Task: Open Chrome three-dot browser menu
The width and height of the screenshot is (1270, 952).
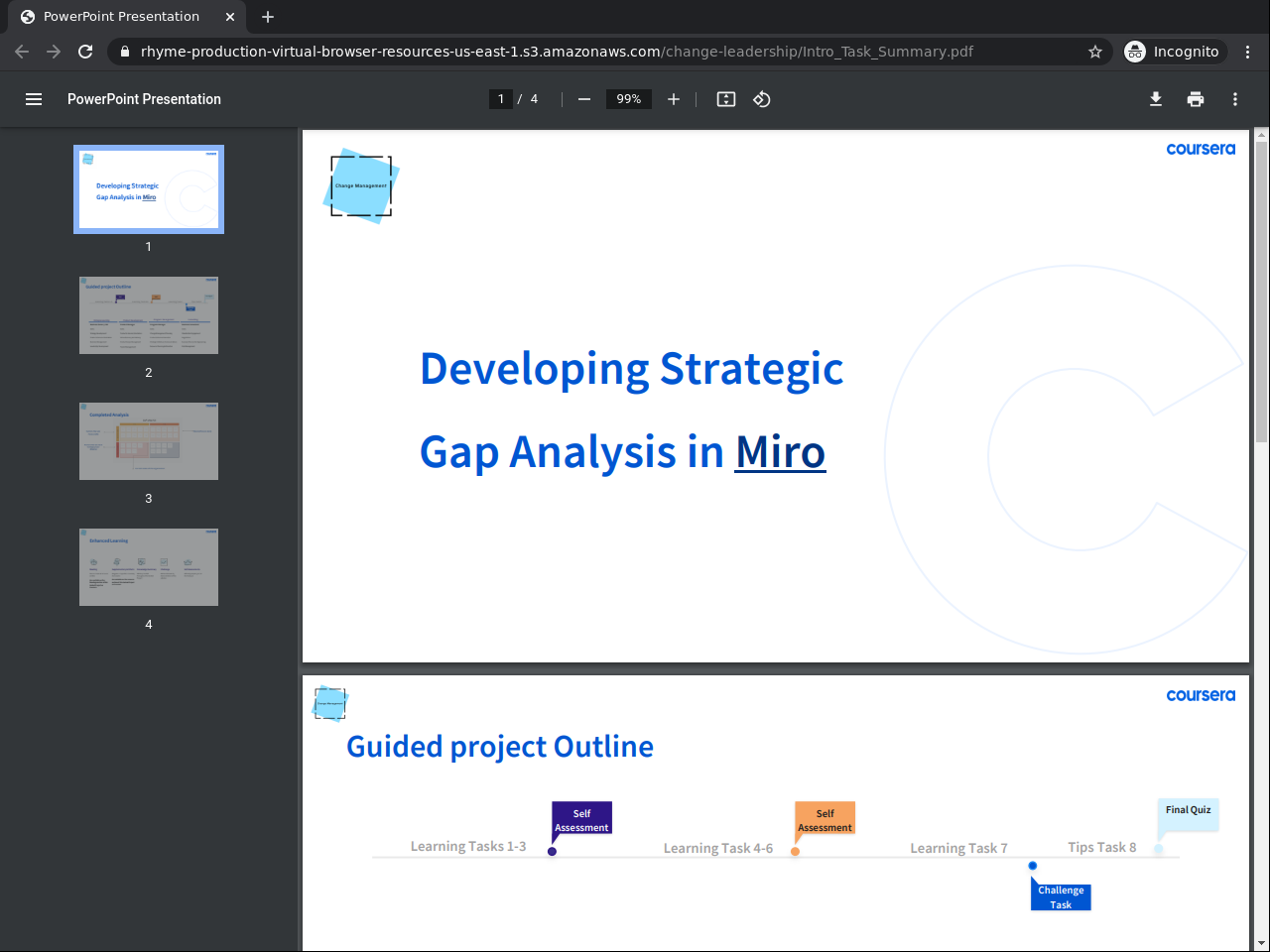Action: 1248,52
